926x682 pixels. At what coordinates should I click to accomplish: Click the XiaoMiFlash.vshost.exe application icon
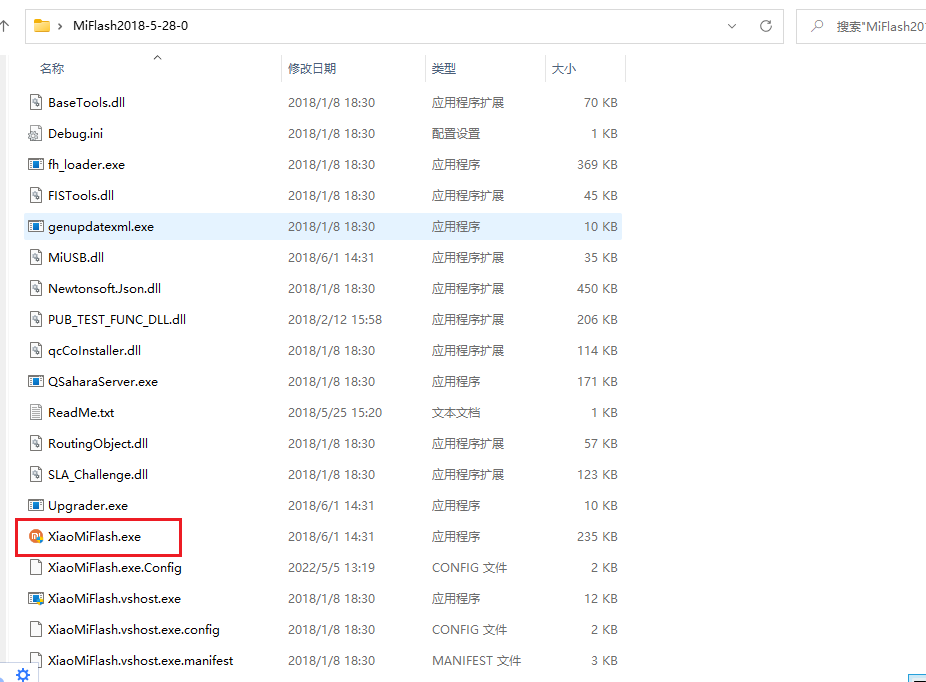click(36, 598)
